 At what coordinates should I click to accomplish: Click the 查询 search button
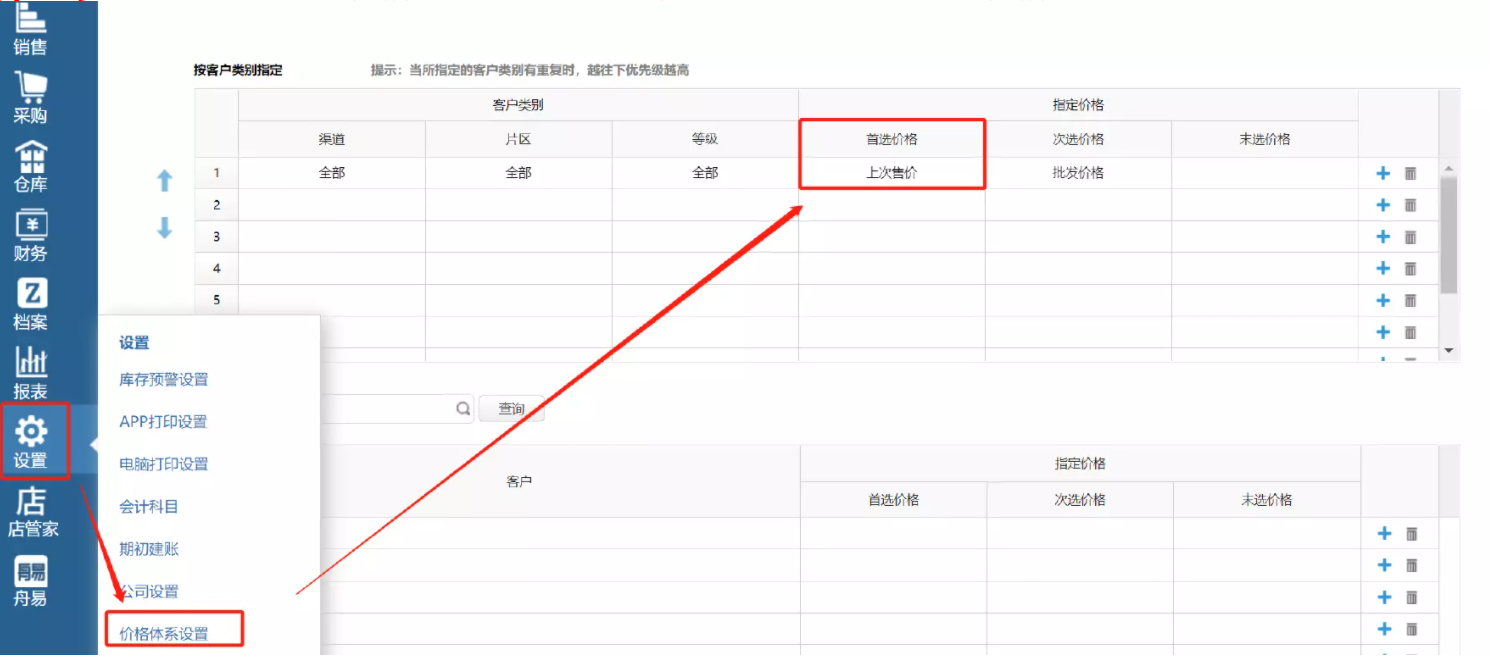511,408
